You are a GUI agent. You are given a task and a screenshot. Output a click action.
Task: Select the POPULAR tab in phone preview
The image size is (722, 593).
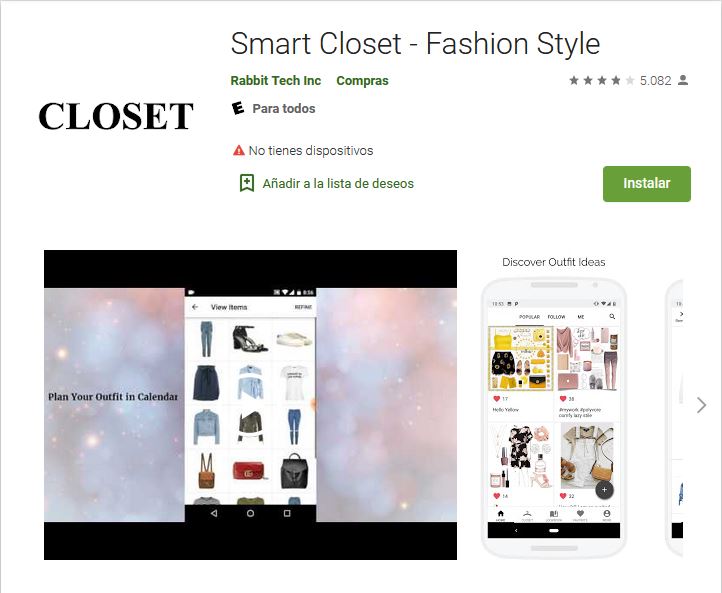click(529, 317)
